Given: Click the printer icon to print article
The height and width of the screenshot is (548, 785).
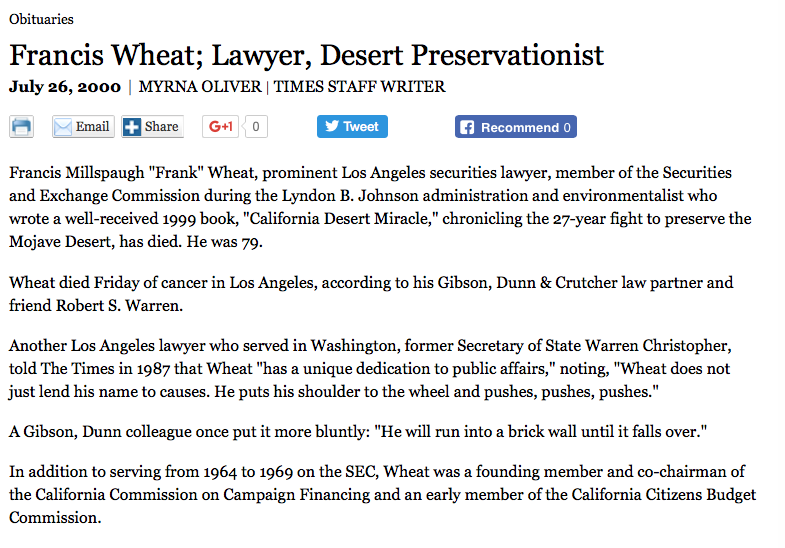Looking at the screenshot, I should point(22,127).
